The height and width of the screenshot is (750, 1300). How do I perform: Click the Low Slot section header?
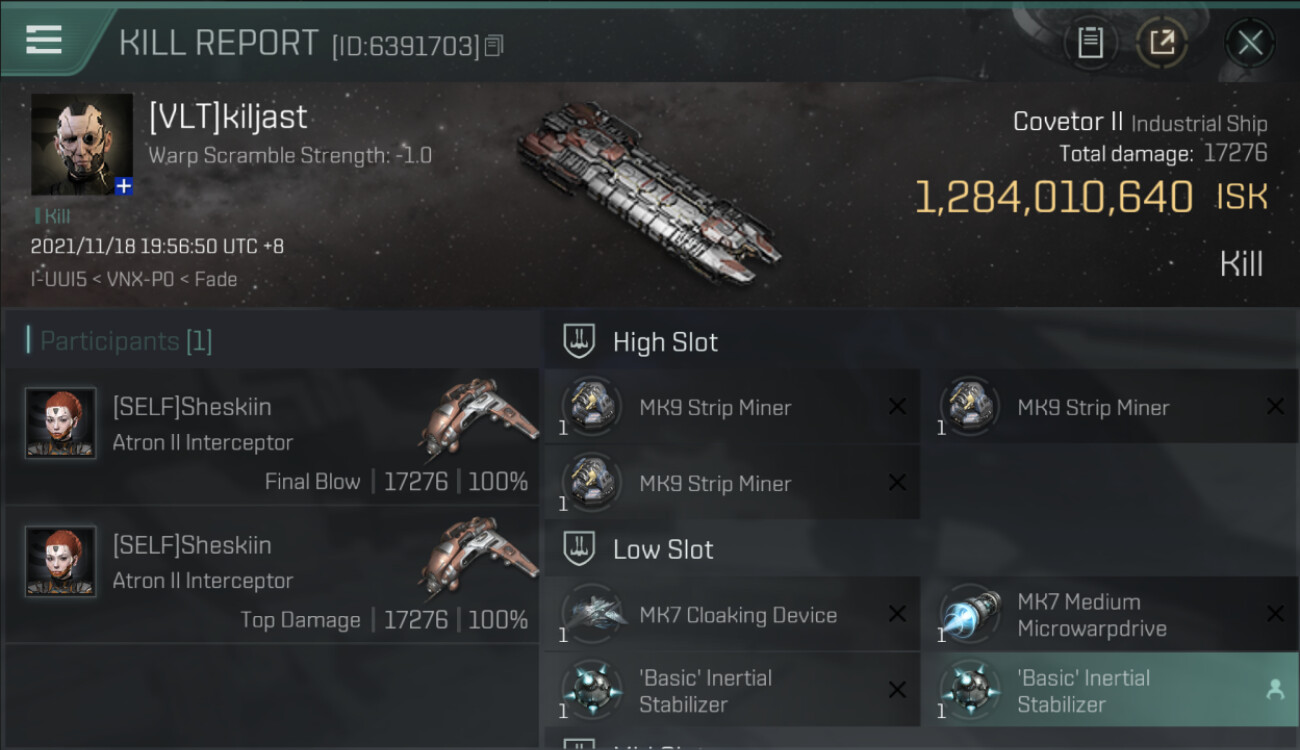click(663, 549)
